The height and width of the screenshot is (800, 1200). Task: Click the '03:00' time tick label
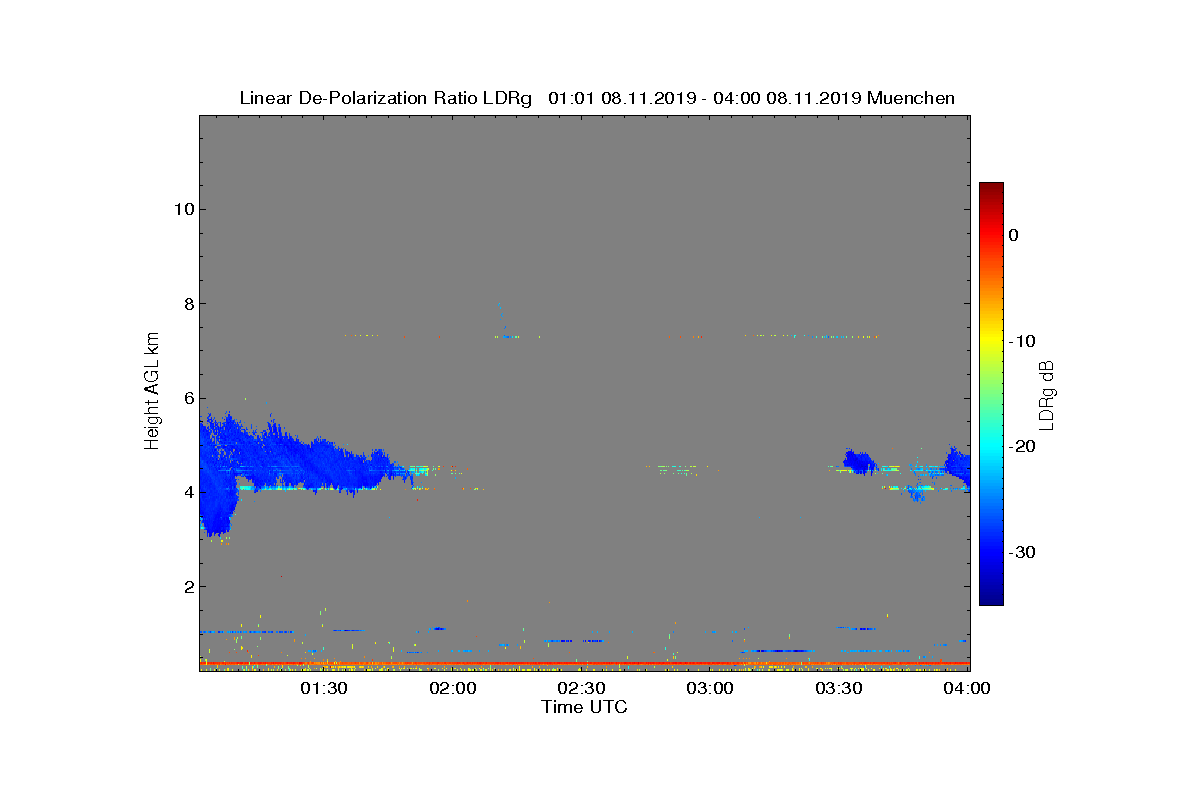click(710, 689)
